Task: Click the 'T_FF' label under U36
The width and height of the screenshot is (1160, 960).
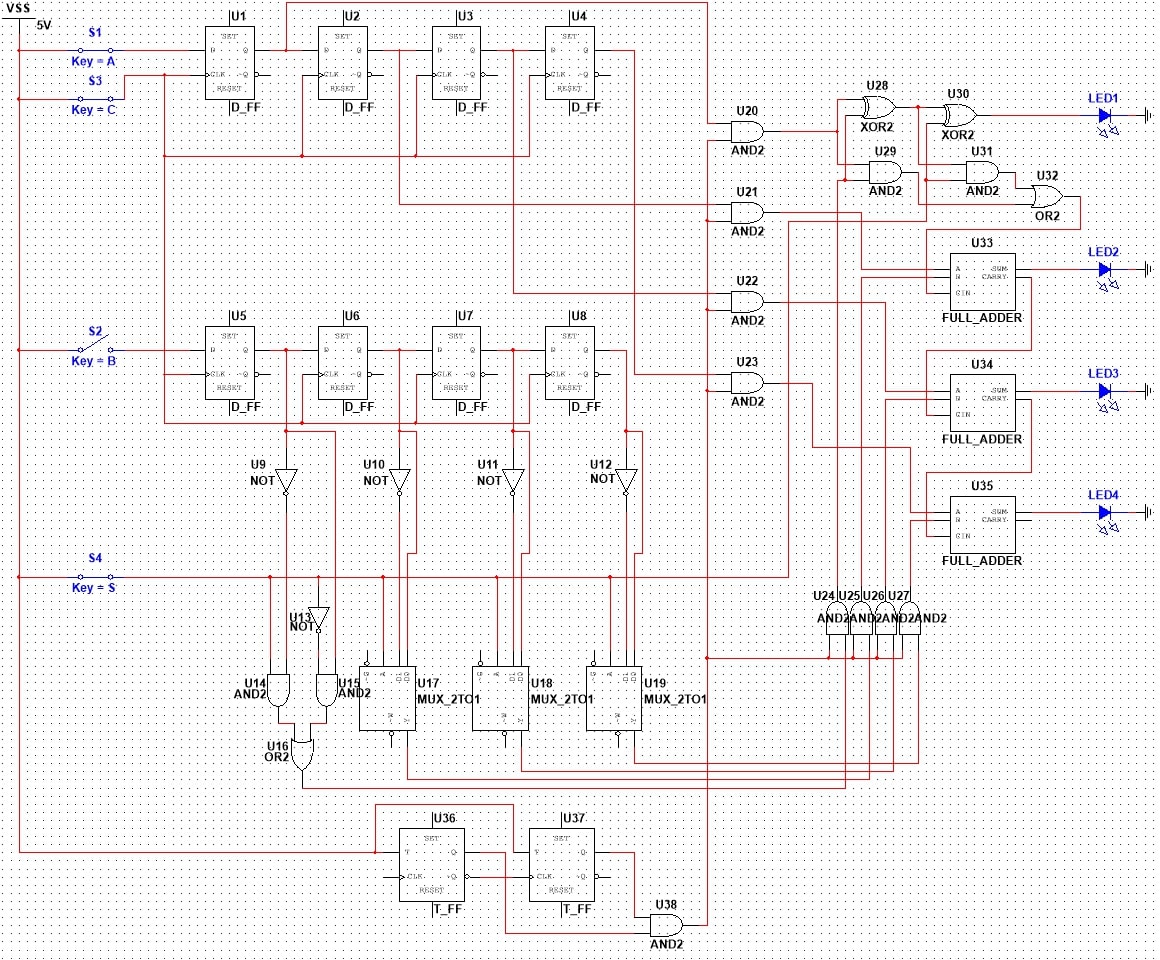Action: [x=448, y=909]
